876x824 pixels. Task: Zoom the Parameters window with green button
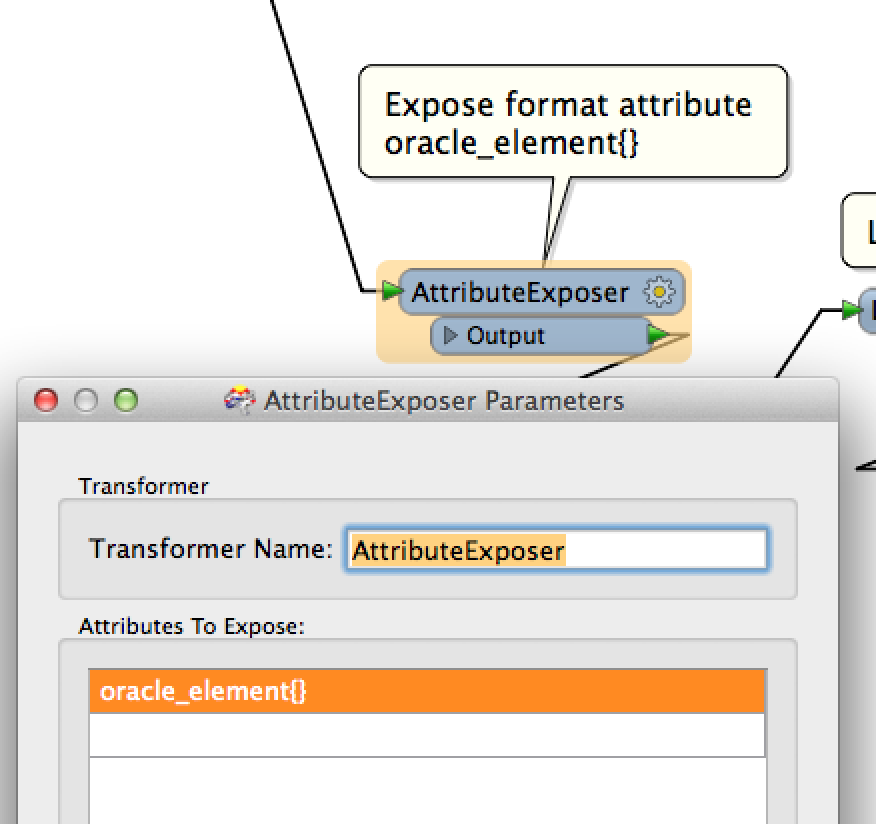(126, 400)
